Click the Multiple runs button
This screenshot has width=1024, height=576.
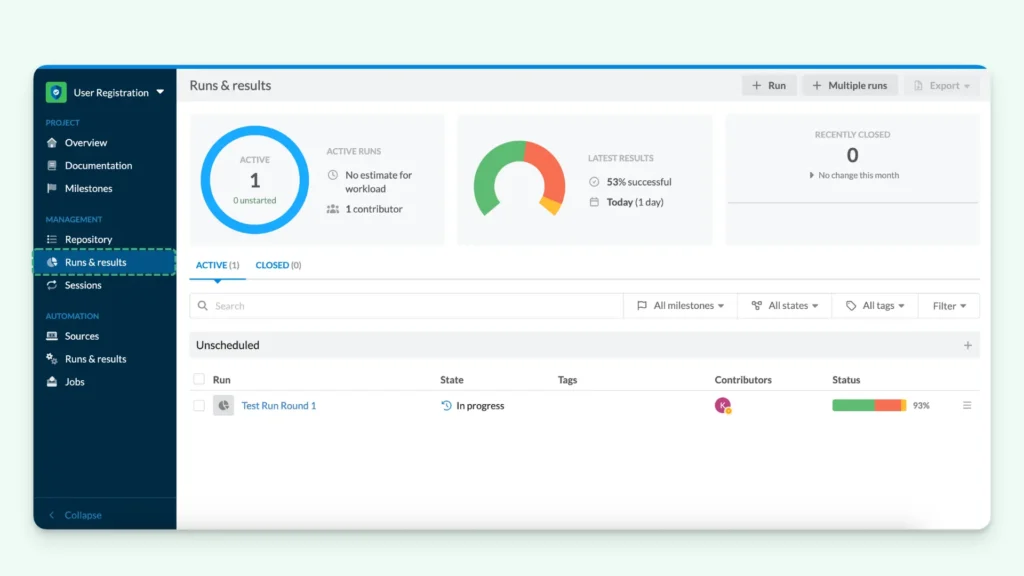pyautogui.click(x=849, y=85)
